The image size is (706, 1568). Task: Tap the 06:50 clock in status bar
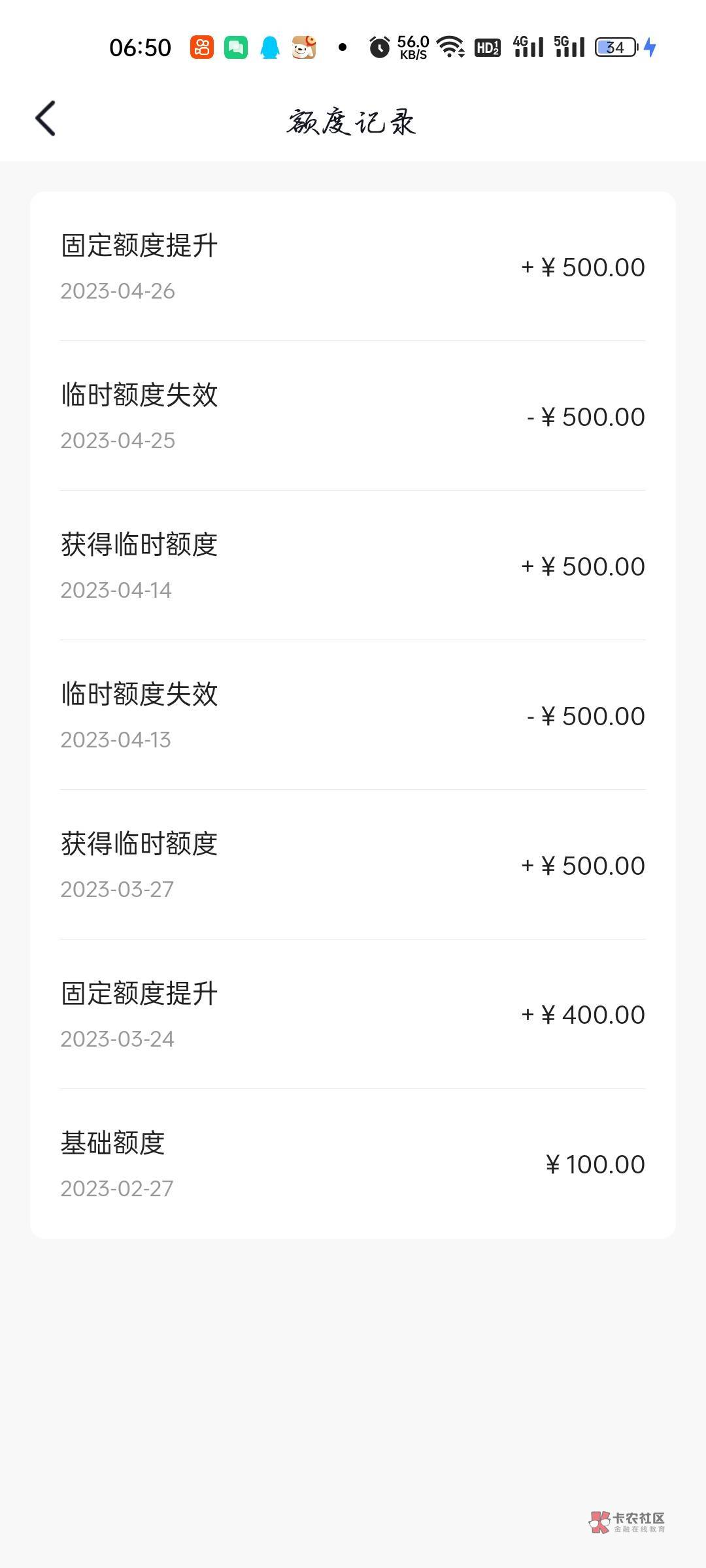coord(140,48)
